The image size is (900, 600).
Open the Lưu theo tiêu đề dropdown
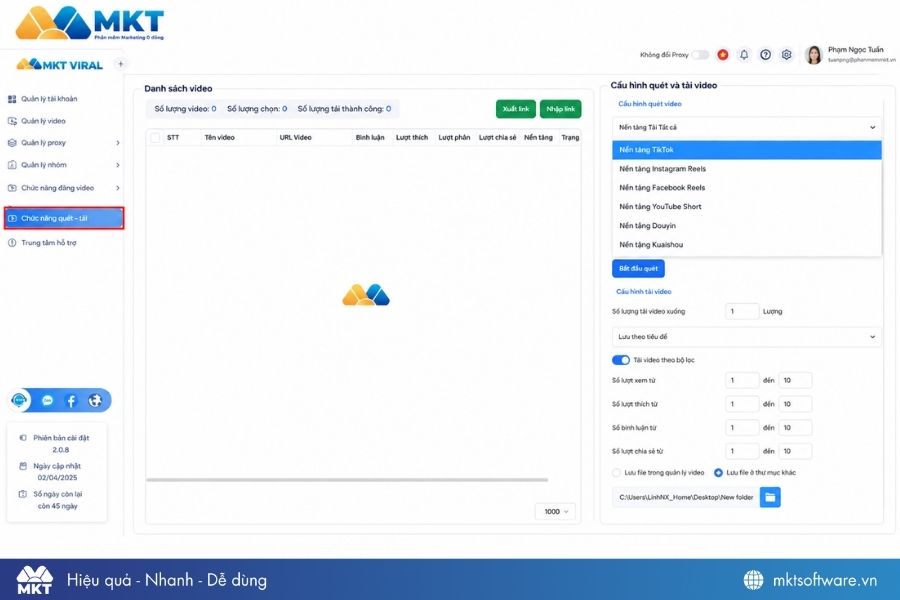click(746, 336)
